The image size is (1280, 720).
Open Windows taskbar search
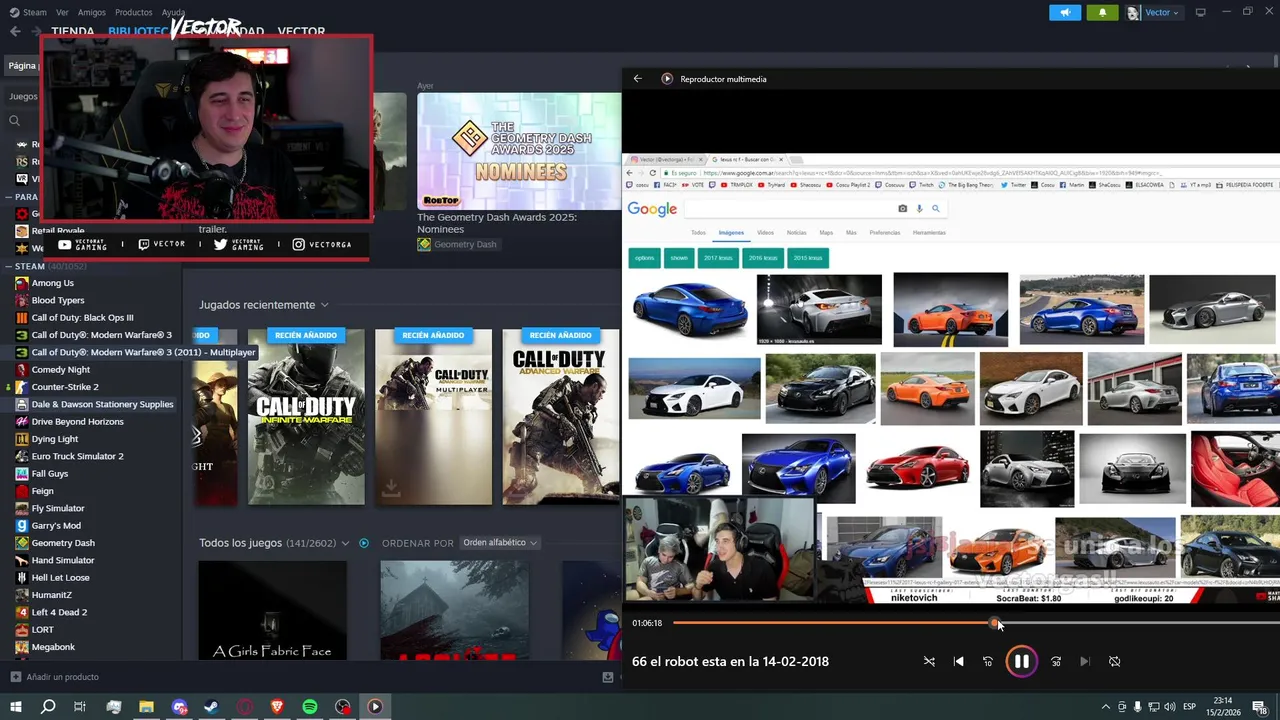pos(48,707)
